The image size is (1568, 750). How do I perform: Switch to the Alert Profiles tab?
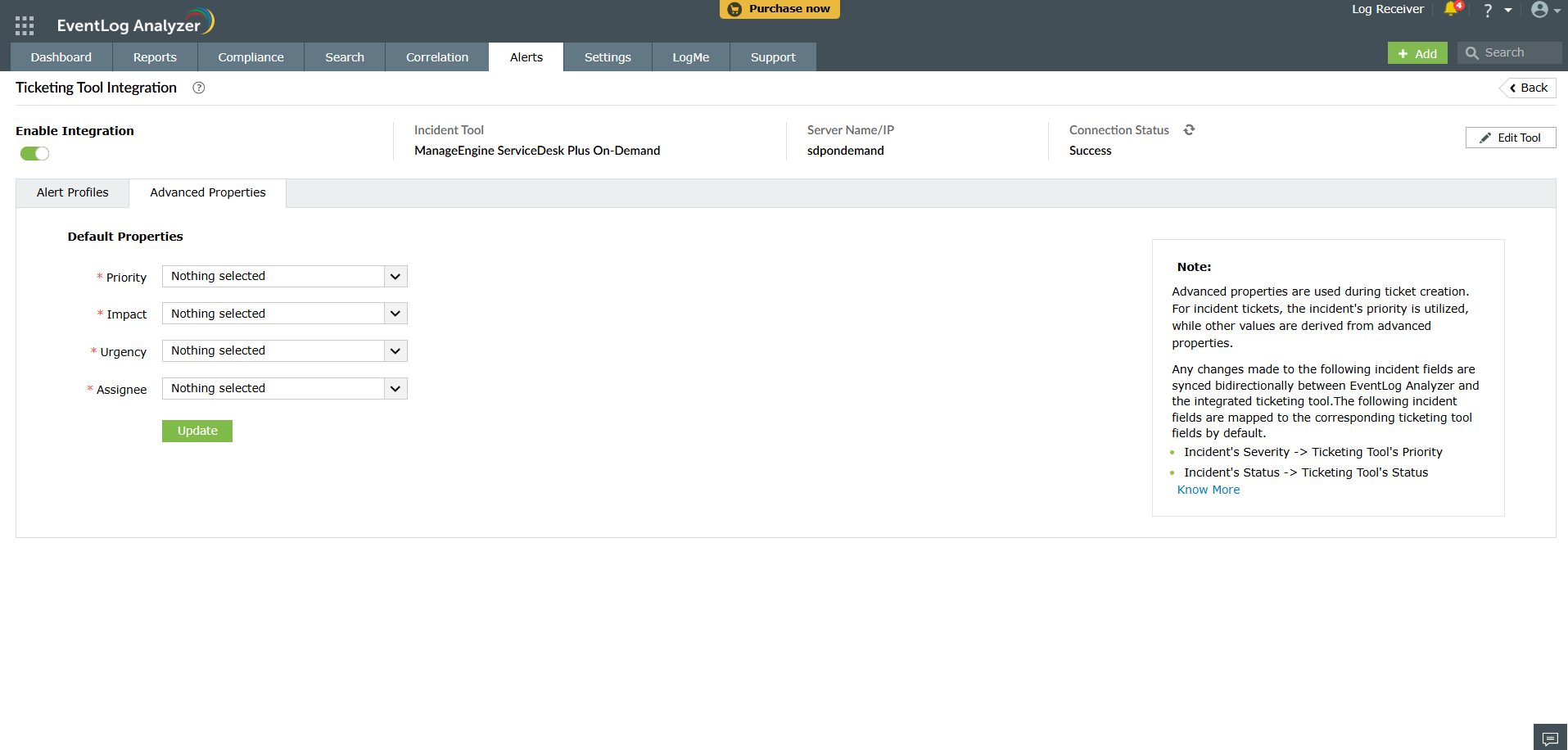point(71,192)
